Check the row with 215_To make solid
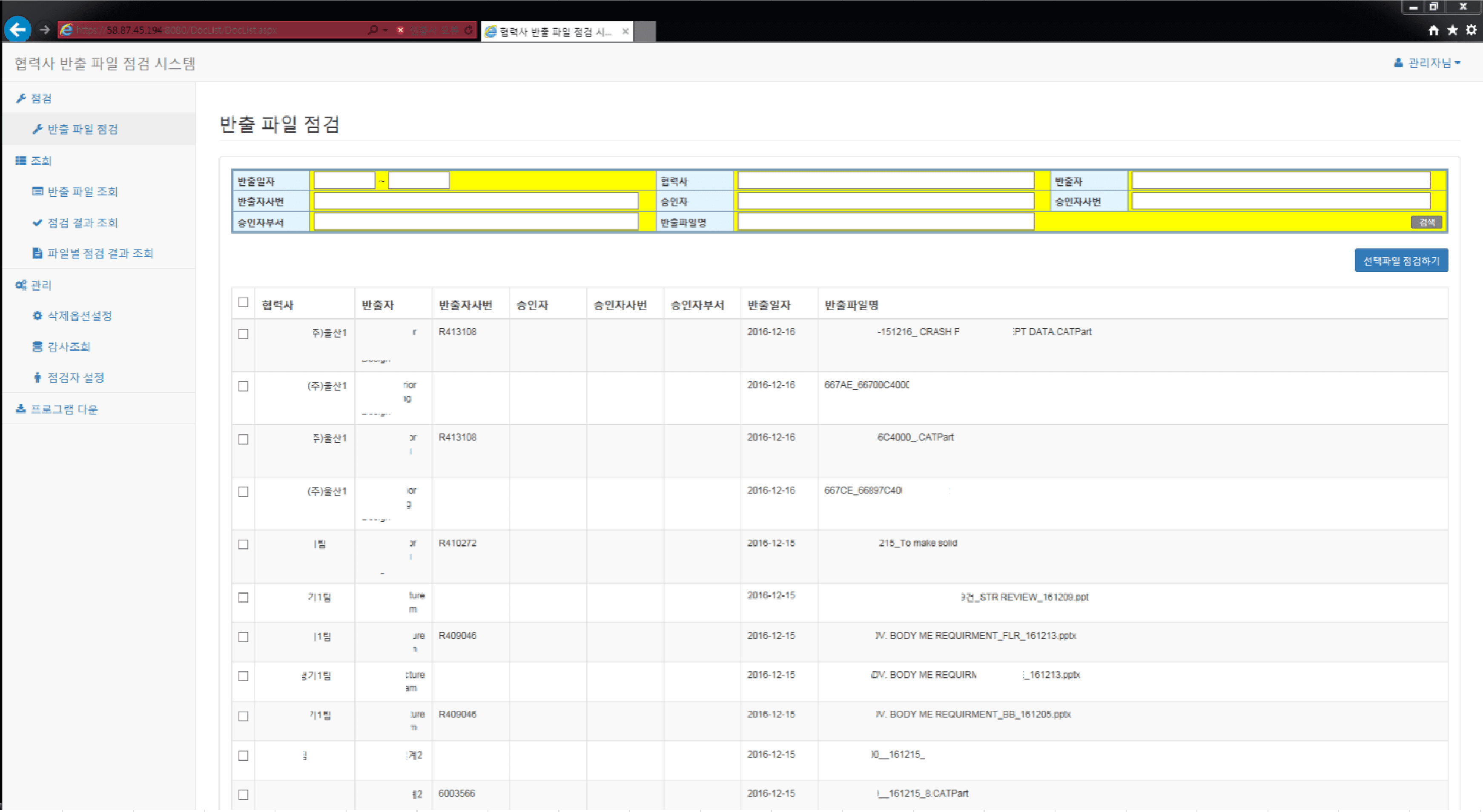Screen dimensions: 1483x812 (x=244, y=544)
